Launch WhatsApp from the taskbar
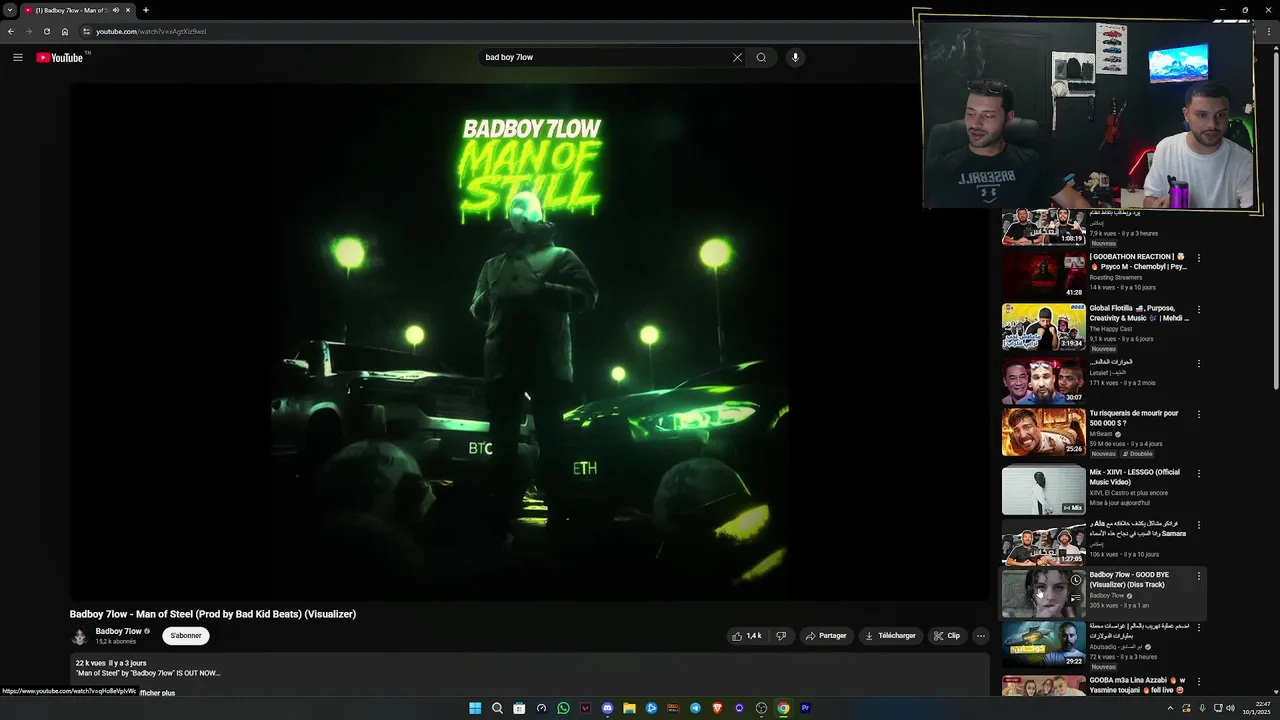This screenshot has height=720, width=1280. coord(563,708)
